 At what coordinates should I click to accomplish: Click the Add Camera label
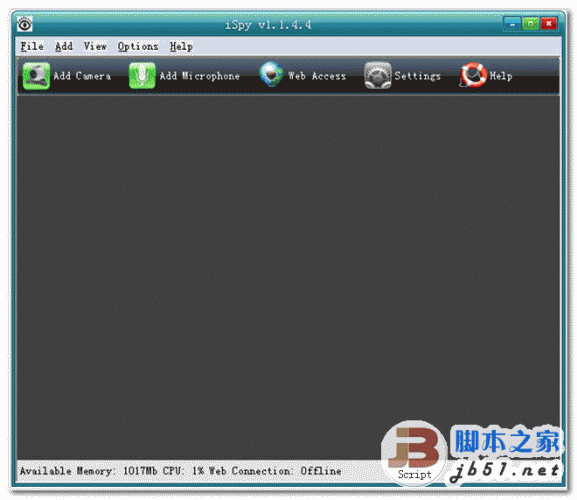[x=82, y=76]
